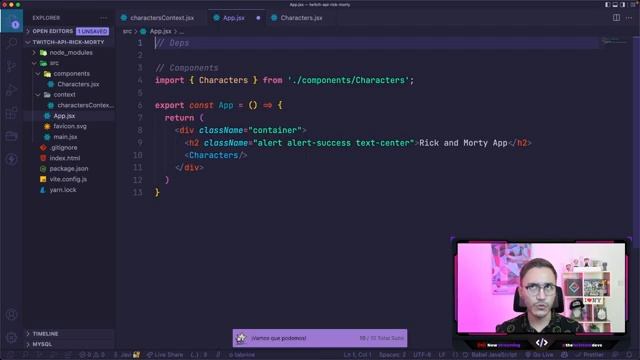
Task: Open vite.config.js in the file tree
Action: pos(68,179)
